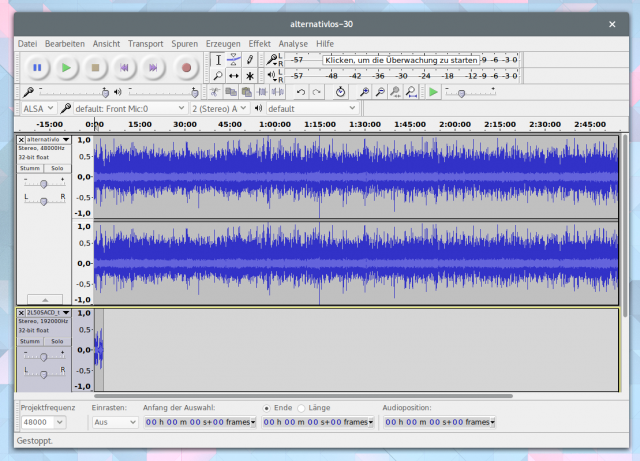Click the Fit Project zoom icon
Screen dimensions: 640x461
click(411, 92)
